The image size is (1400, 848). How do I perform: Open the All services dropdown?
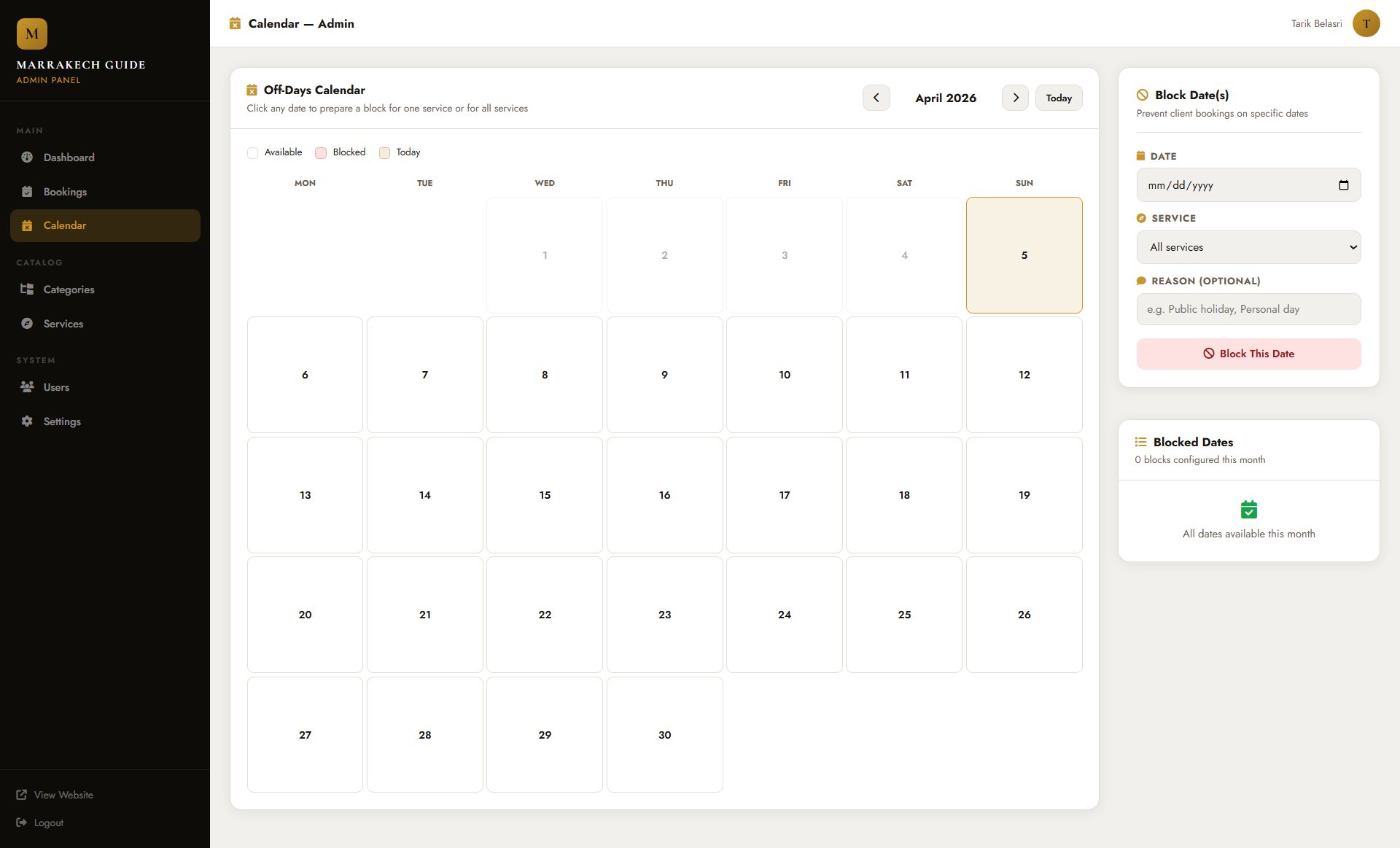tap(1248, 247)
